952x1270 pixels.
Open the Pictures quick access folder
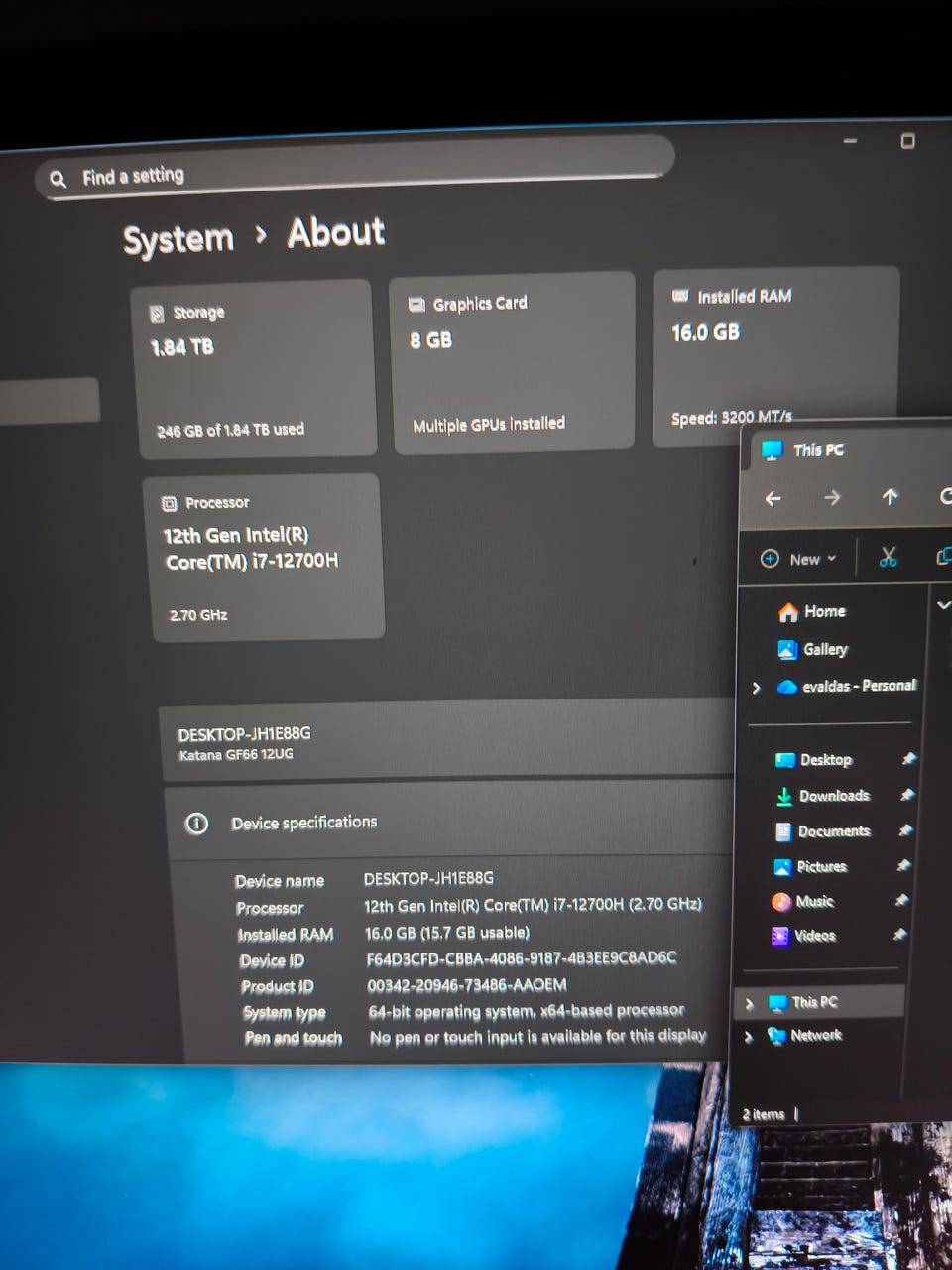pyautogui.click(x=810, y=866)
